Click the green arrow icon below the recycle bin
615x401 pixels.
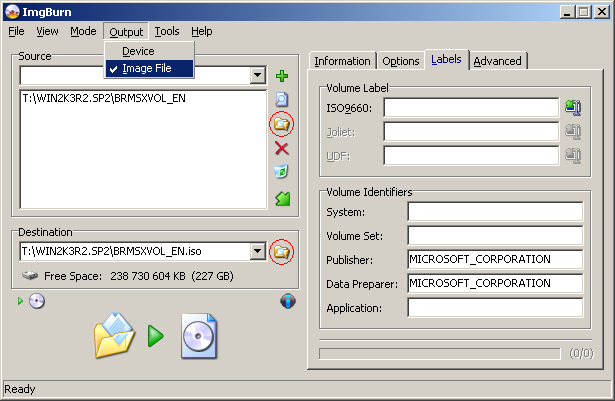[282, 199]
